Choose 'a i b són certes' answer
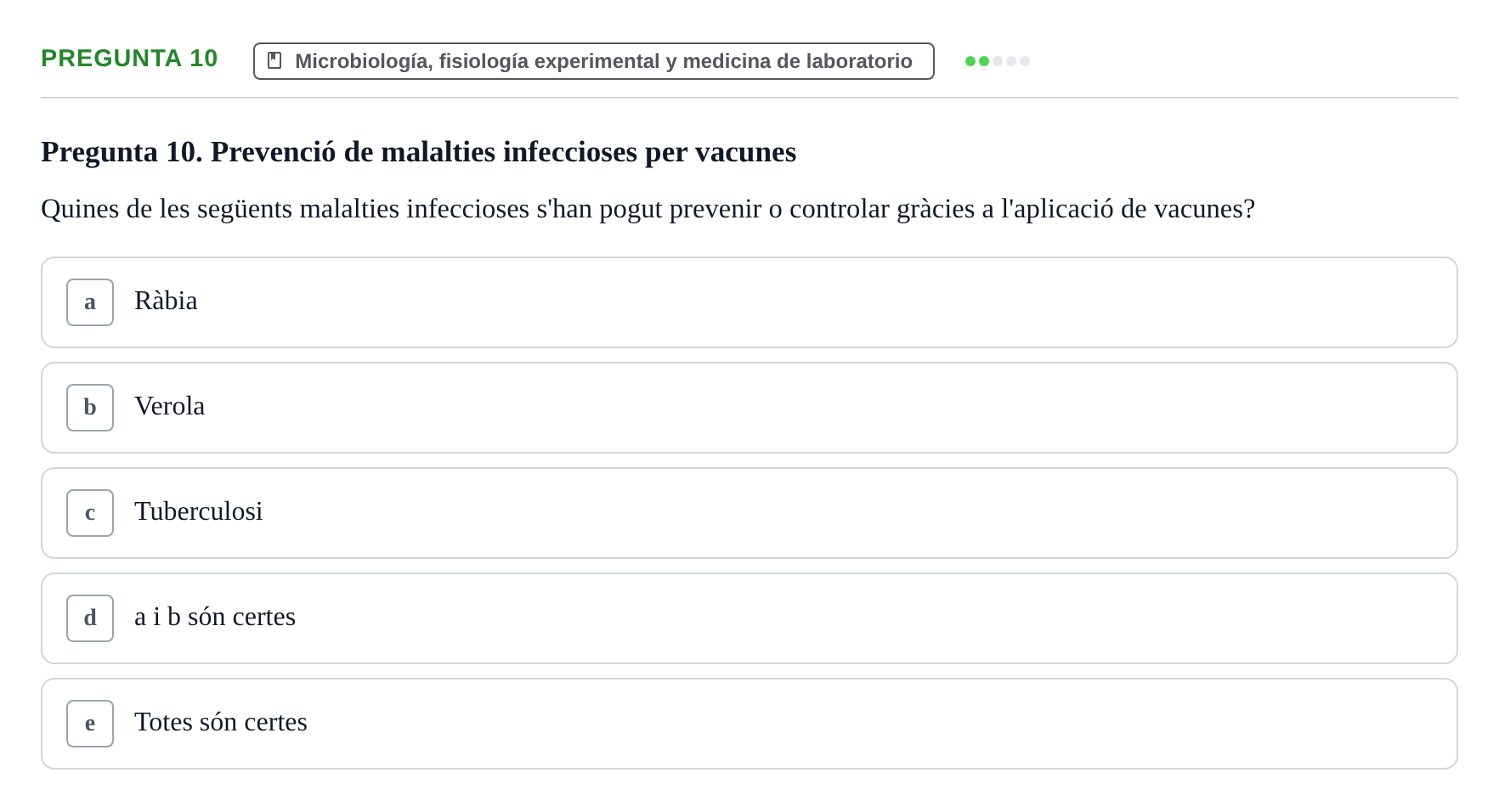The image size is (1499, 812). pos(749,618)
